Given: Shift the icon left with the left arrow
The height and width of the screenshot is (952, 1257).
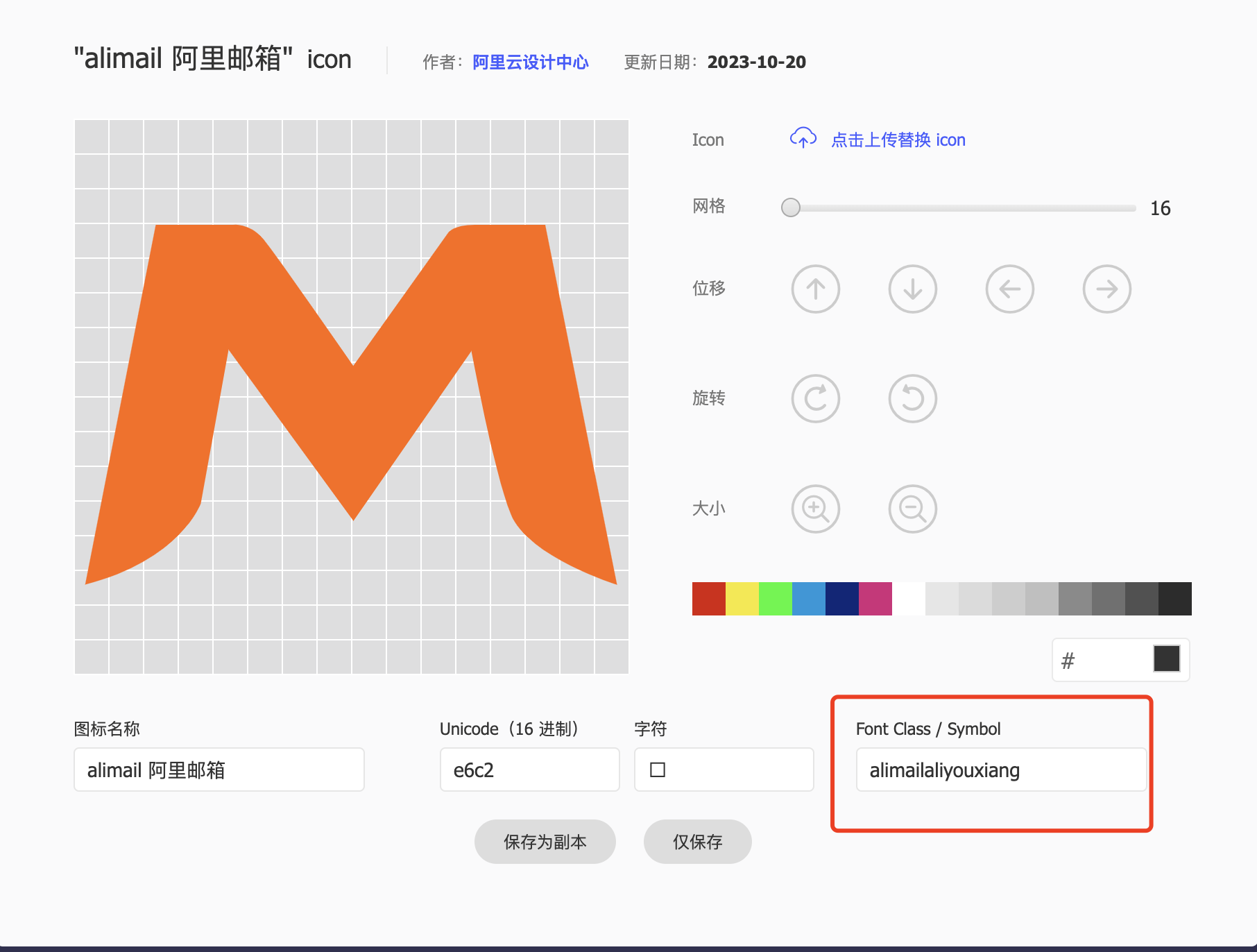Looking at the screenshot, I should coord(1009,289).
